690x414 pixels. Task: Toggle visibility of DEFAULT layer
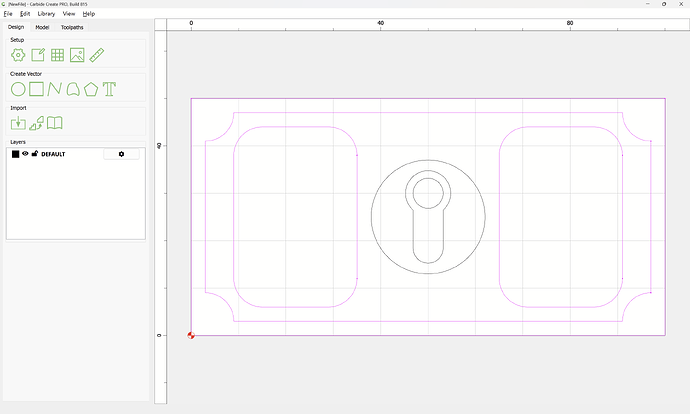coord(25,154)
